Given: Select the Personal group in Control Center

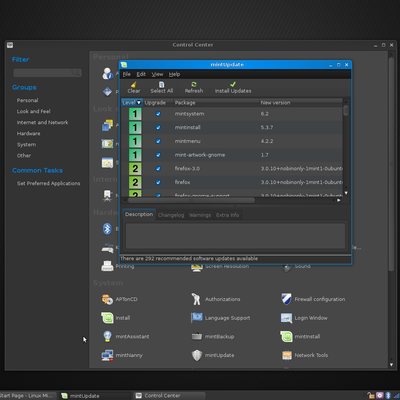Looking at the screenshot, I should [x=28, y=100].
